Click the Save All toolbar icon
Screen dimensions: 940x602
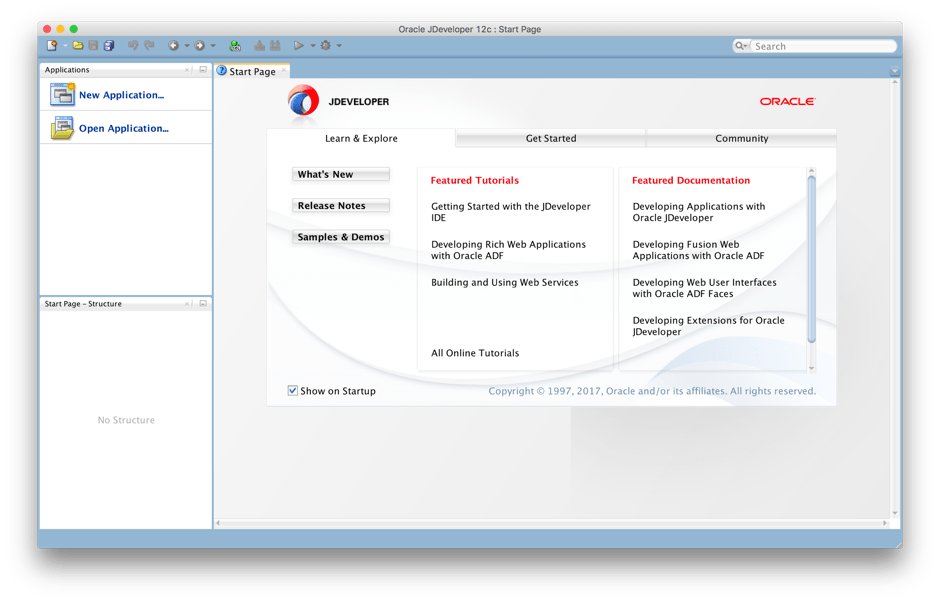click(109, 46)
